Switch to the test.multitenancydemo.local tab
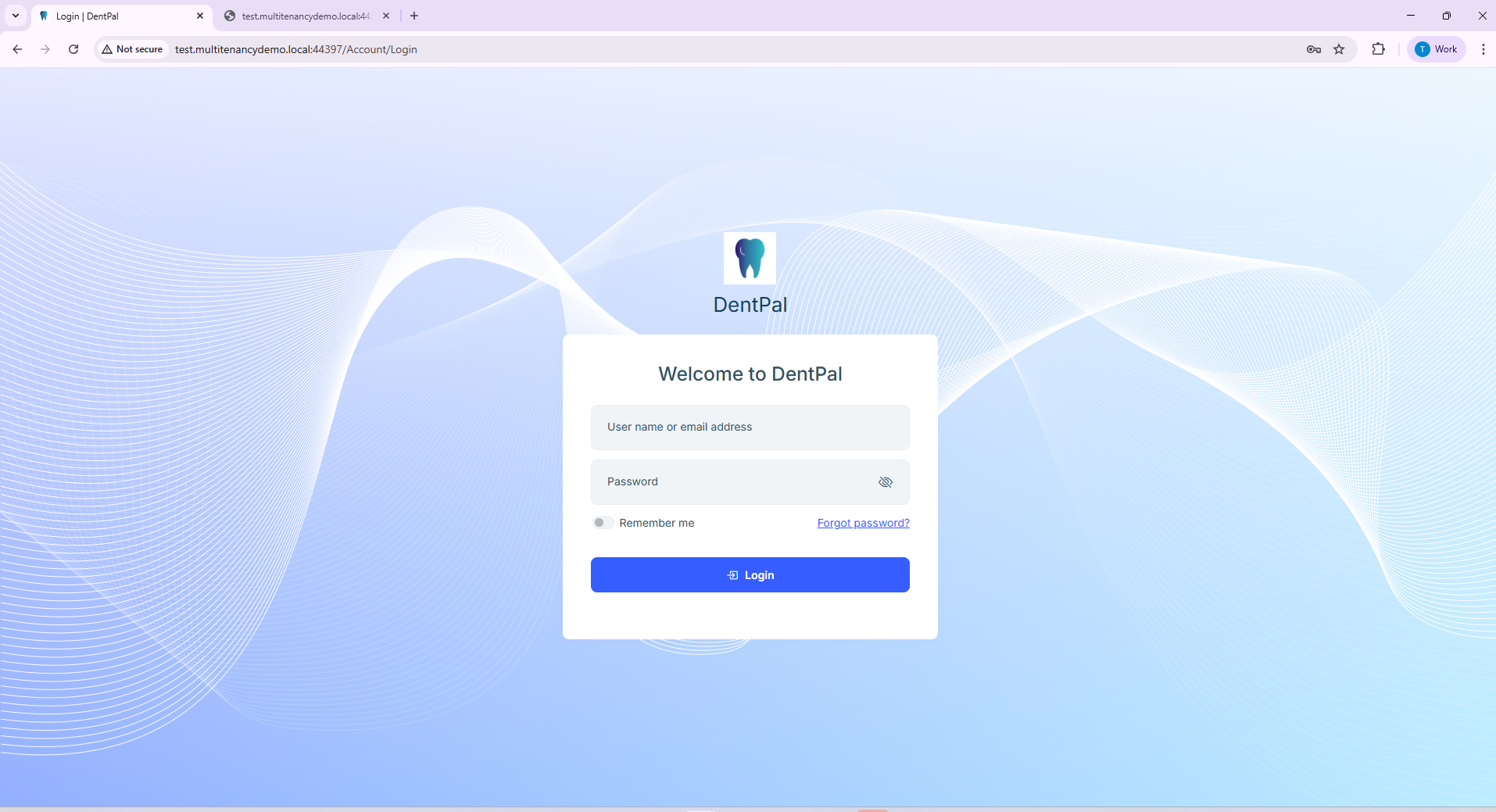Image resolution: width=1496 pixels, height=812 pixels. point(307,16)
